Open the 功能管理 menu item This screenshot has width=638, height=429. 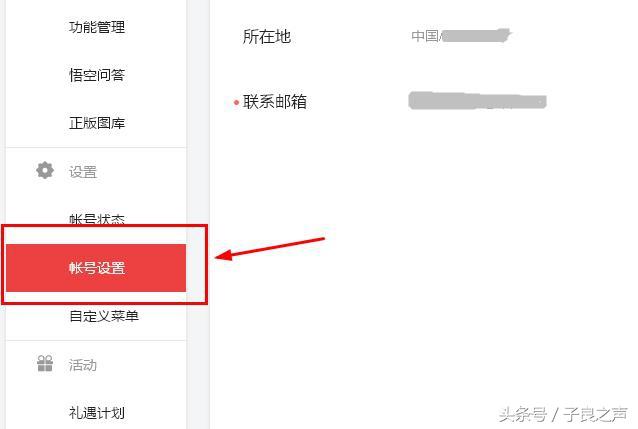coord(97,27)
